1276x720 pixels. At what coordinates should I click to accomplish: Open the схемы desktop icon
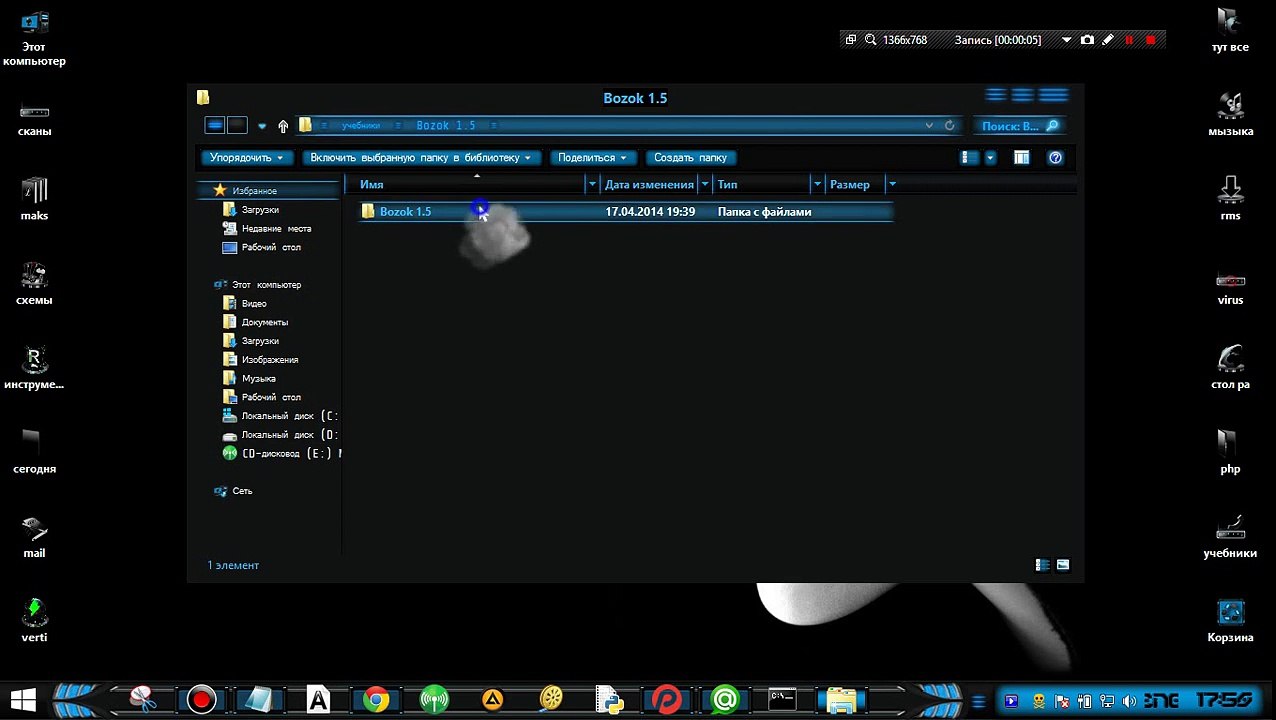point(34,283)
